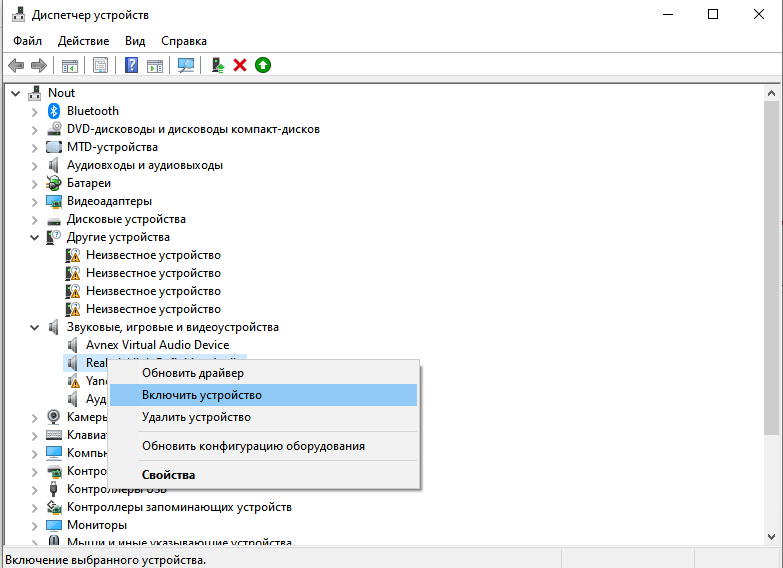Click the Forward arrow toolbar icon
The image size is (783, 568).
38,65
